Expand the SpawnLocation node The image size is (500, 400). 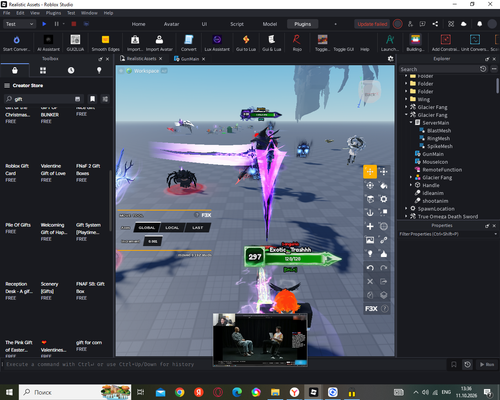406,208
